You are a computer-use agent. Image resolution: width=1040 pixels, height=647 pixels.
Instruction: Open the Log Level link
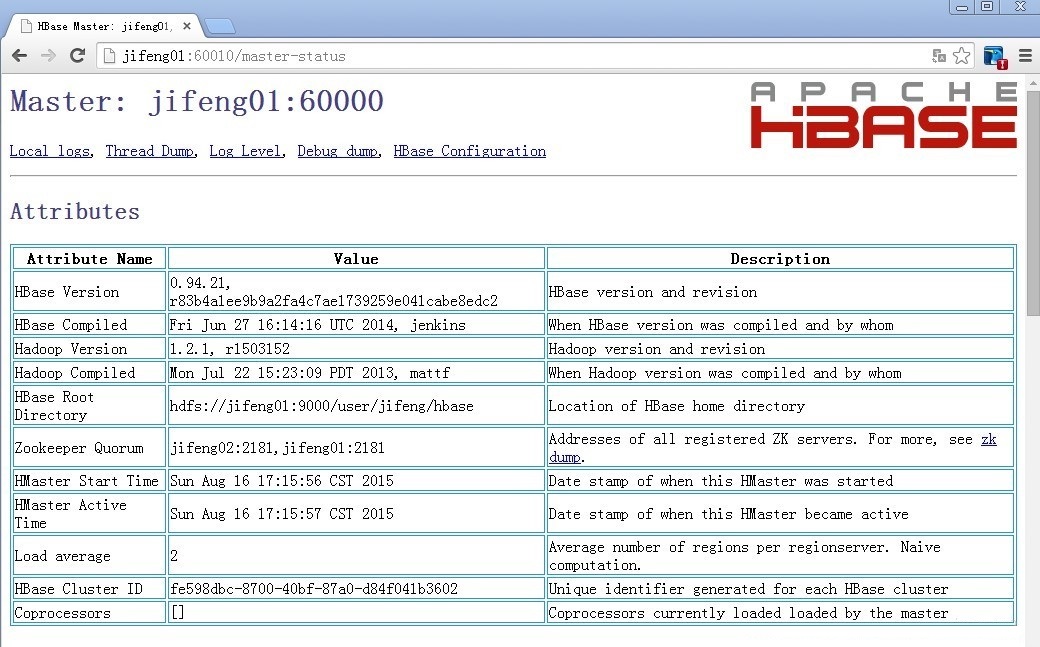click(245, 151)
